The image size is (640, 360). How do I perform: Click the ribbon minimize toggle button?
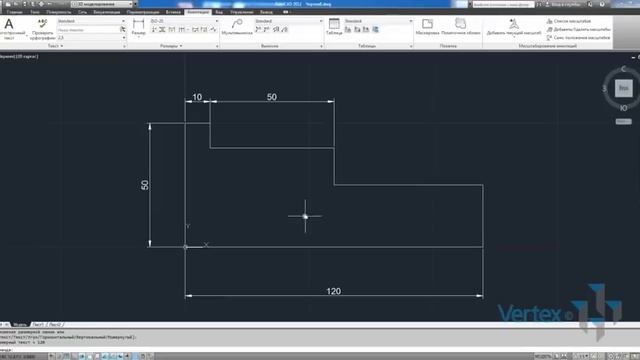coord(285,12)
